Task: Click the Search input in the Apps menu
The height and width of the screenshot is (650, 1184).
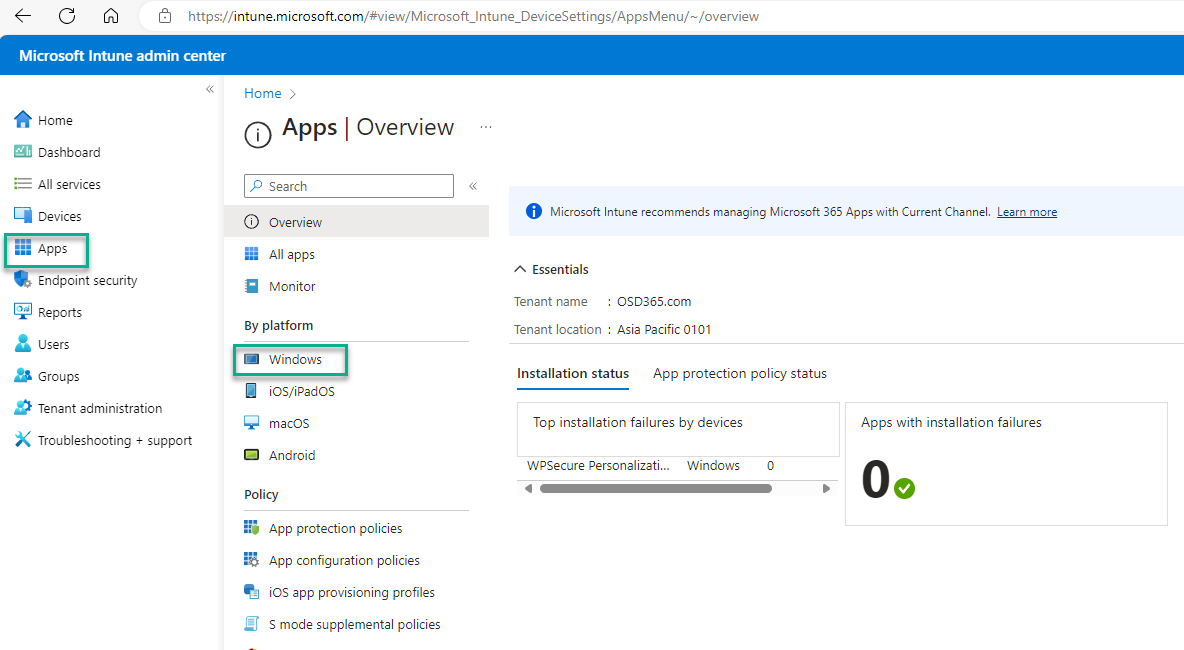Action: tap(348, 185)
